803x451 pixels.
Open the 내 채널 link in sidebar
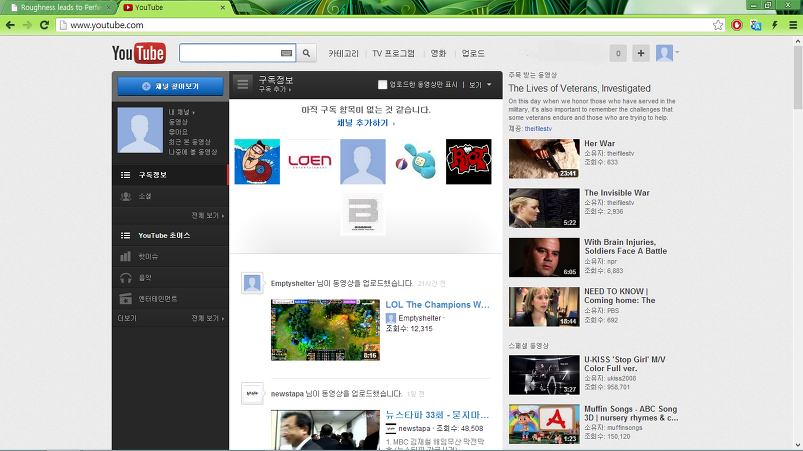[x=181, y=112]
